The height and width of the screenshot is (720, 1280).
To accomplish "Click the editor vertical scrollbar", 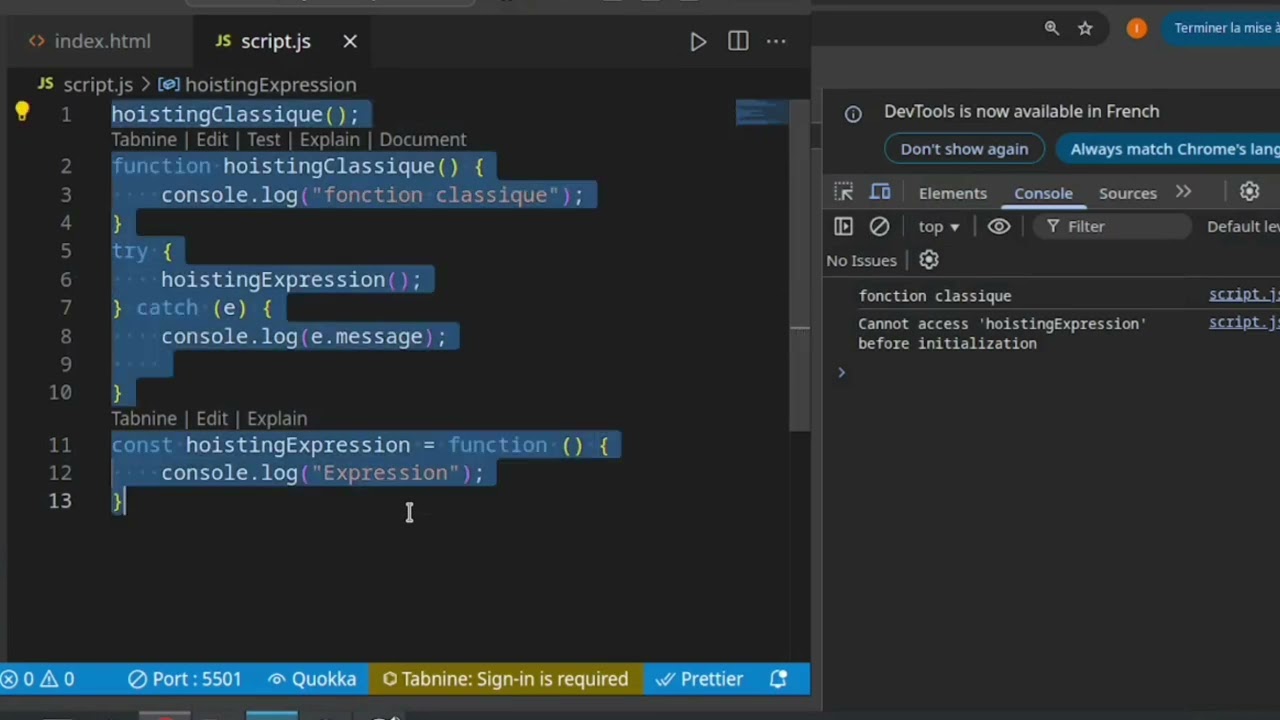I will click(799, 265).
